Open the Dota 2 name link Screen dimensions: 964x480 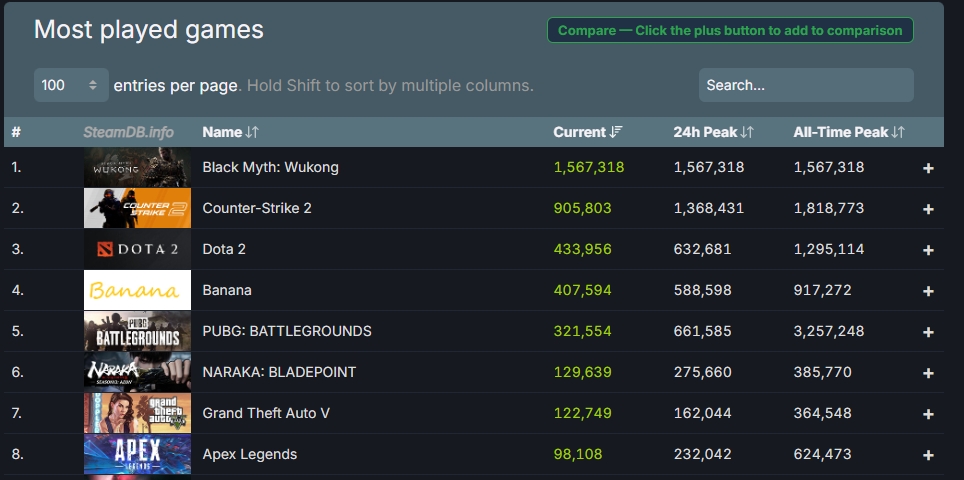(224, 249)
